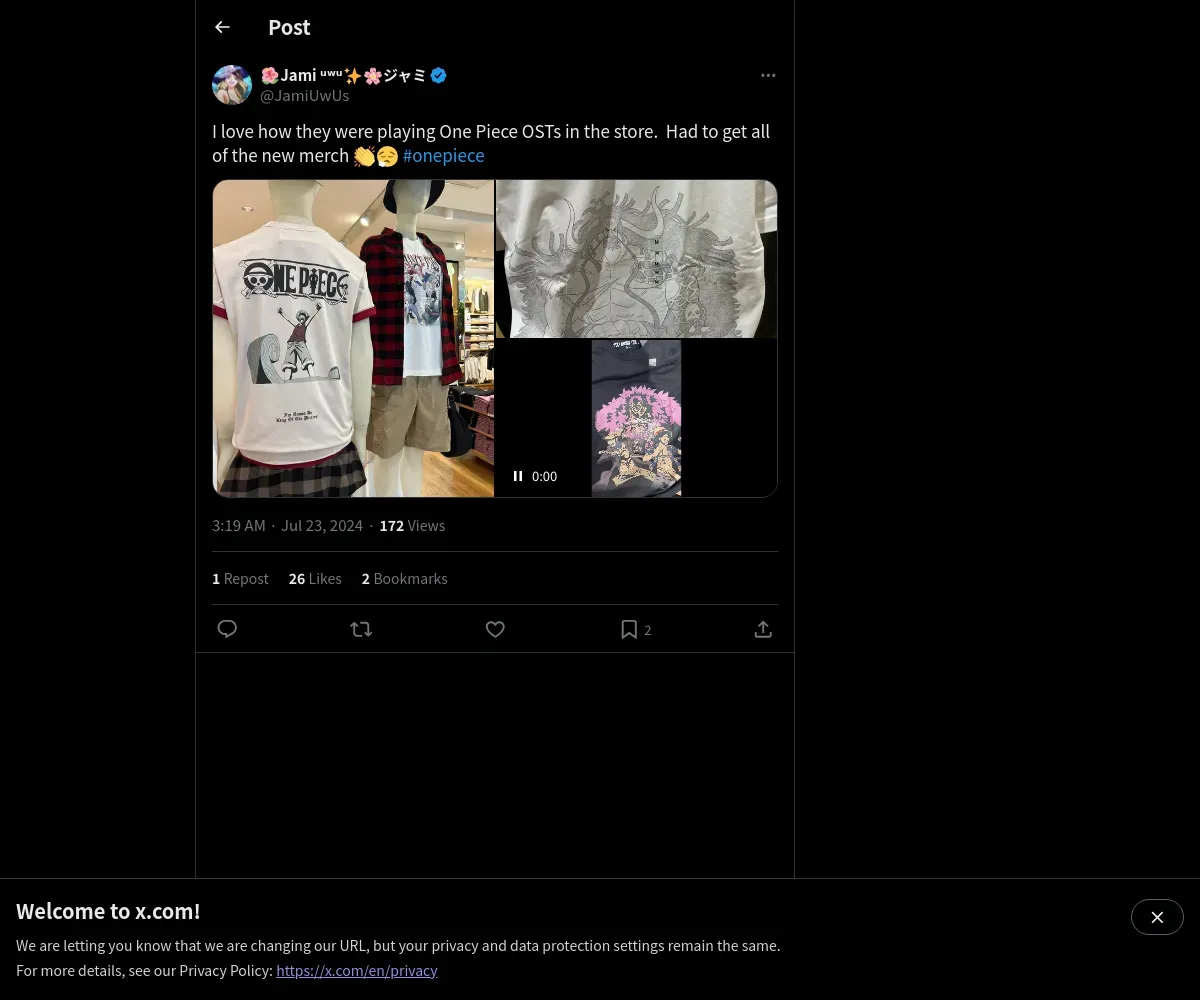Bookmark the post with the bookmark icon
The height and width of the screenshot is (1000, 1200).
(x=629, y=629)
